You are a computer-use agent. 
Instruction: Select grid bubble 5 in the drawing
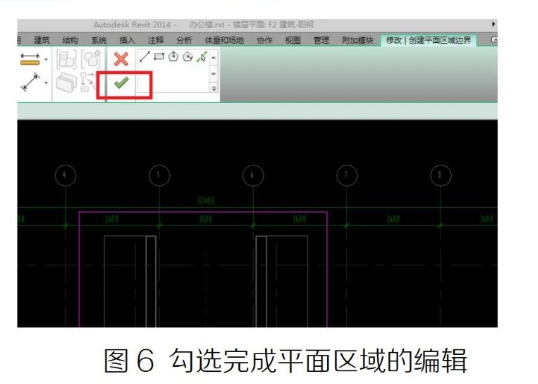(159, 175)
